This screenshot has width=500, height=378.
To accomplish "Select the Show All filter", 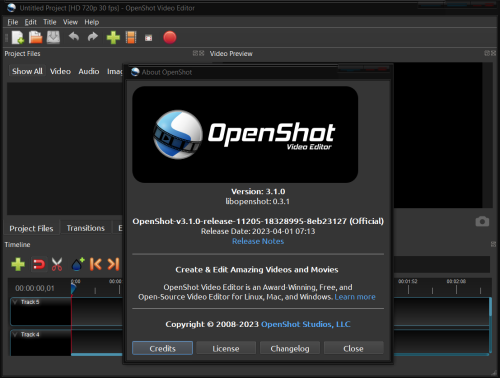I will point(27,71).
